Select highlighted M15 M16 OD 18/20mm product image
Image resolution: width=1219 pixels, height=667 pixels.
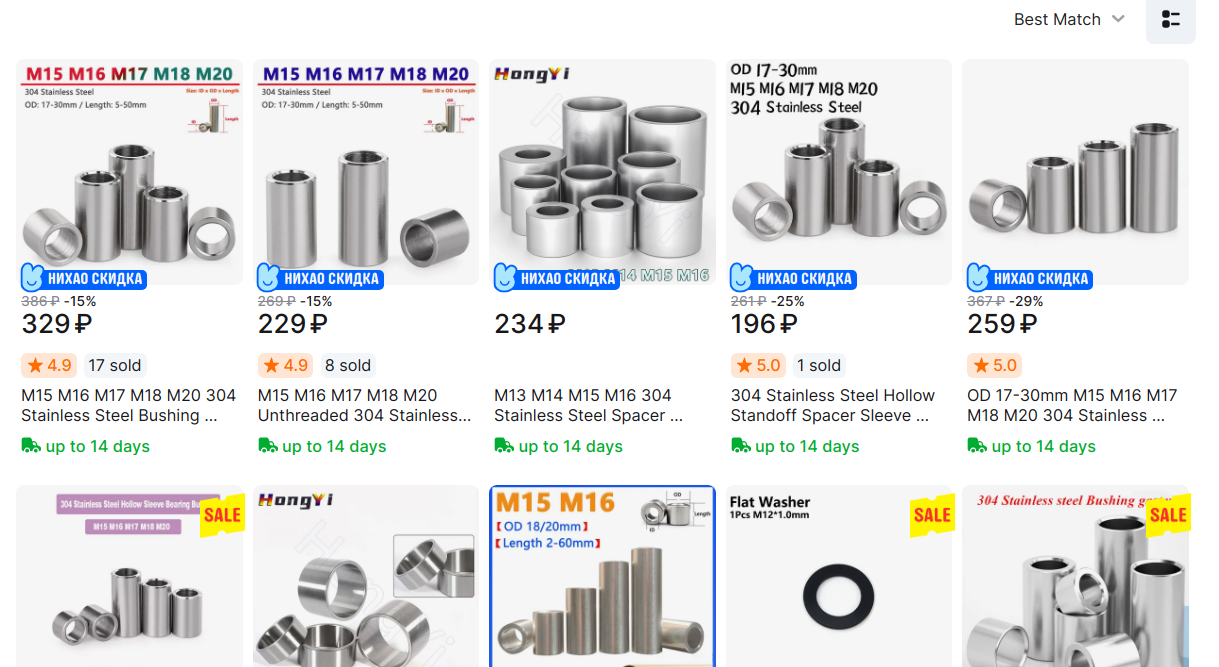pyautogui.click(x=602, y=576)
